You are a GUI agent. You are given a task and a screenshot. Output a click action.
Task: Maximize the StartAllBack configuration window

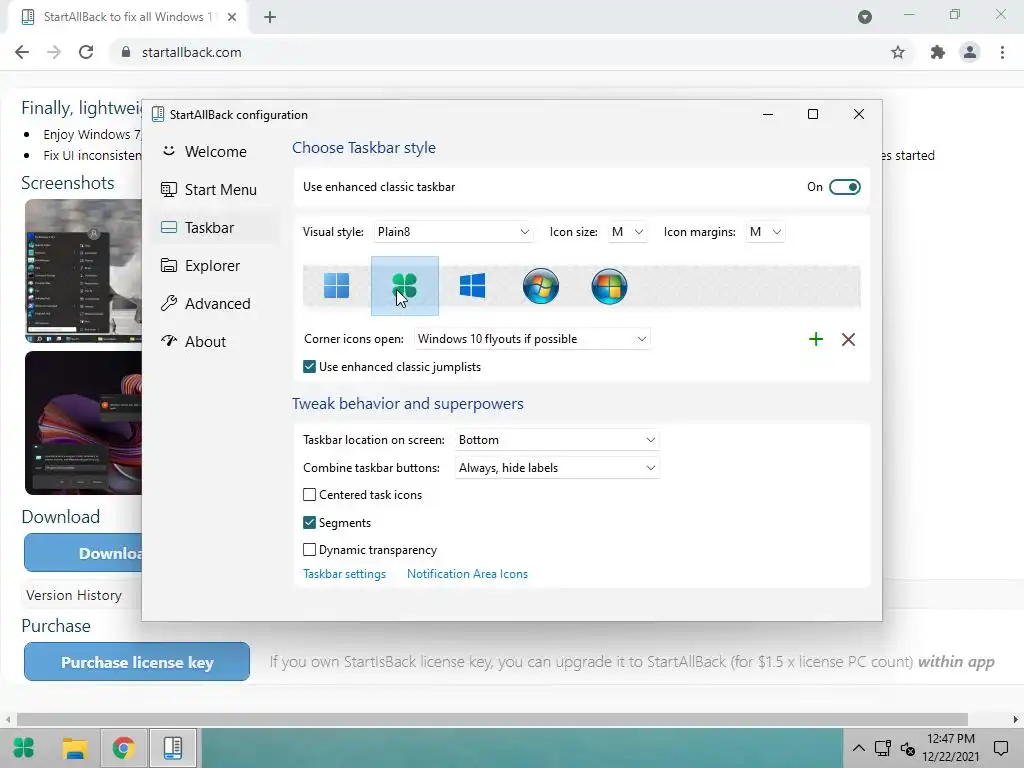click(813, 115)
